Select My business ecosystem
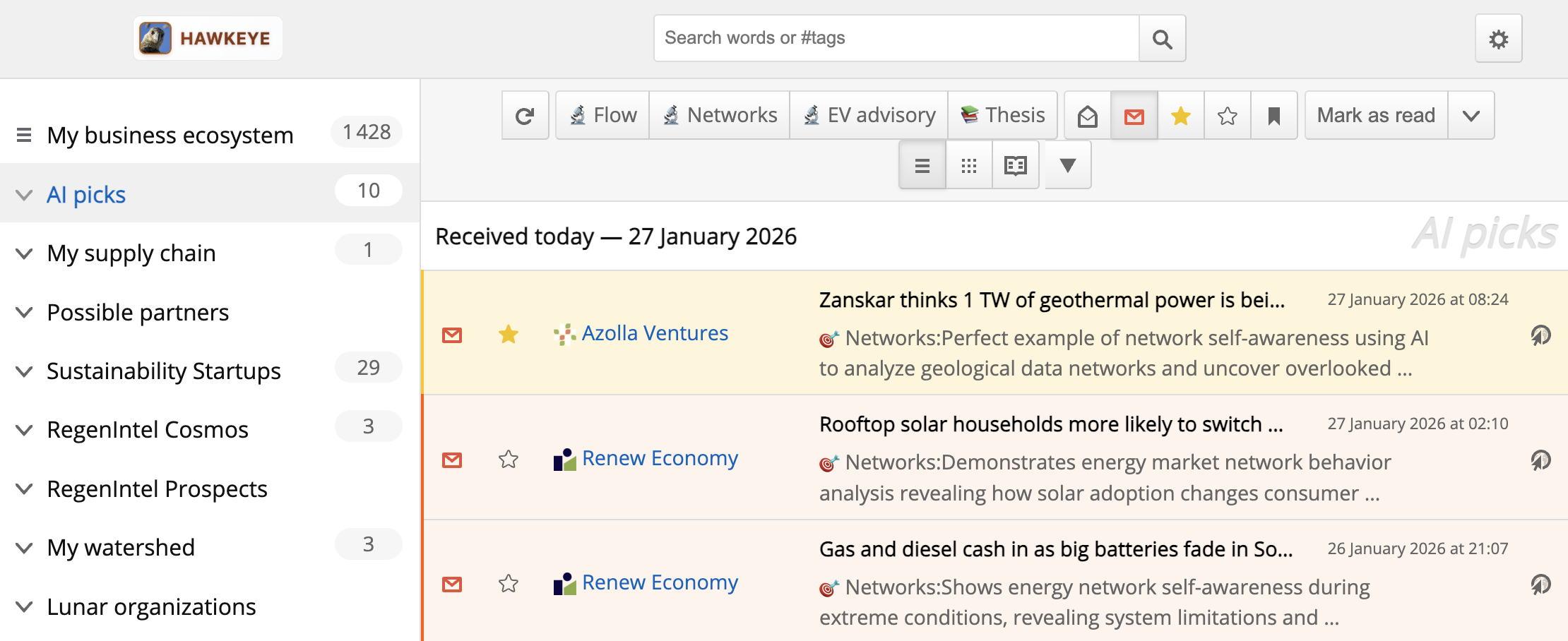Image resolution: width=1568 pixels, height=641 pixels. click(x=170, y=135)
